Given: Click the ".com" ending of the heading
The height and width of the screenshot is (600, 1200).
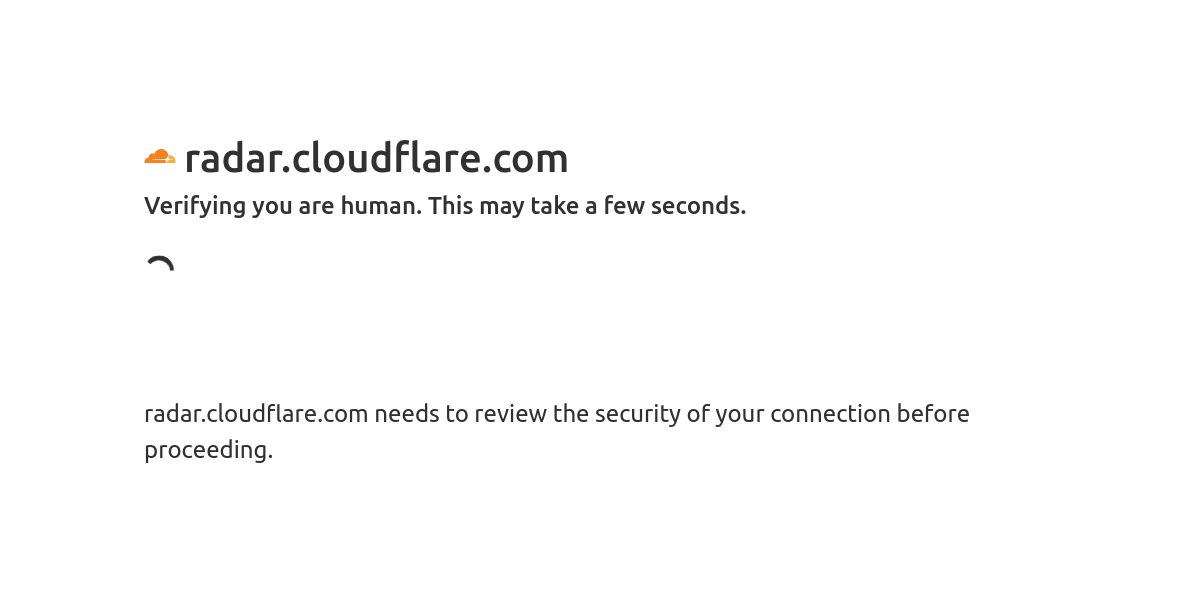Looking at the screenshot, I should tap(527, 158).
